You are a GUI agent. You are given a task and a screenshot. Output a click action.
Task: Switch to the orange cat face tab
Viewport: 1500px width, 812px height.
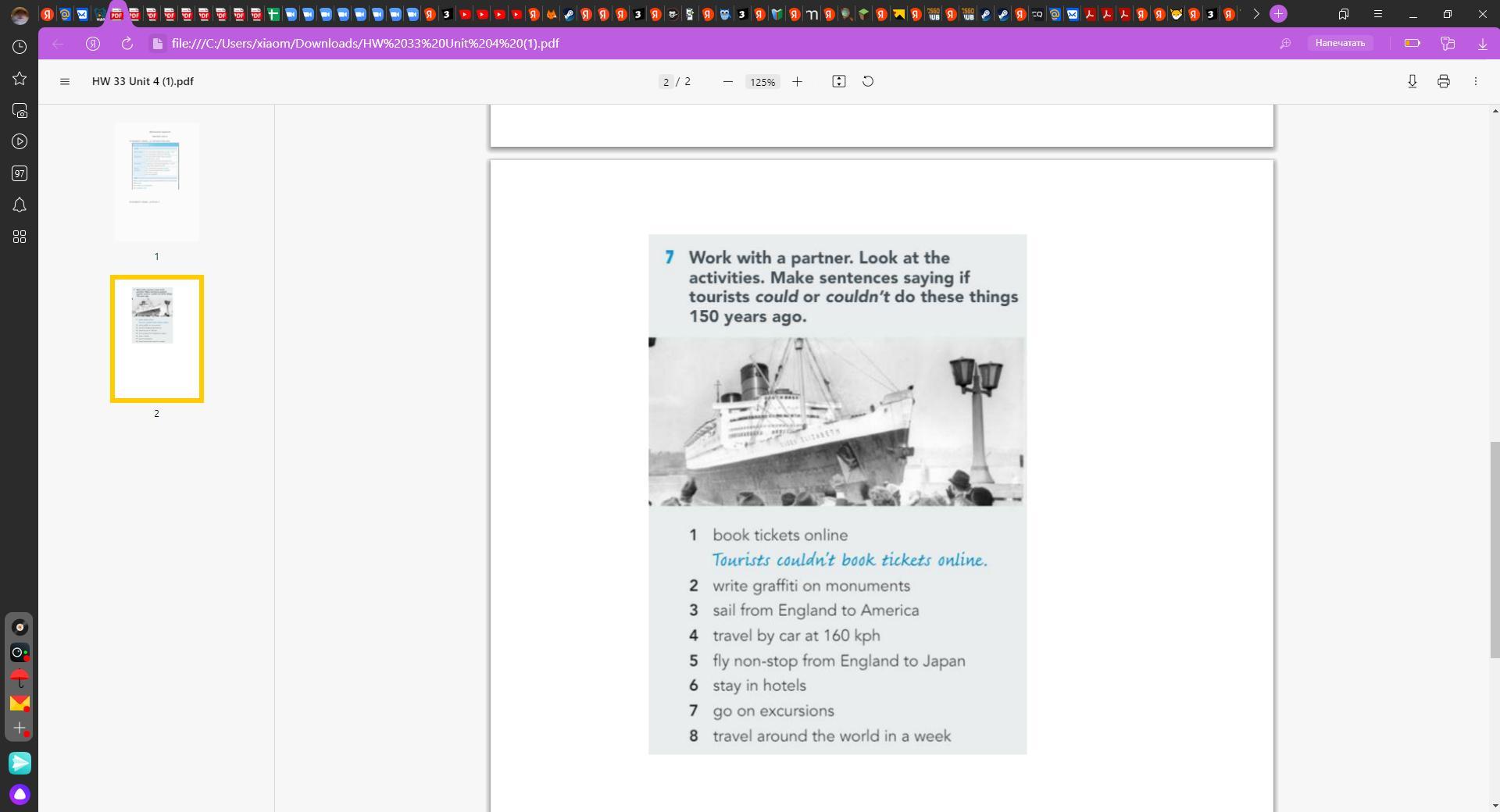pos(1177,14)
